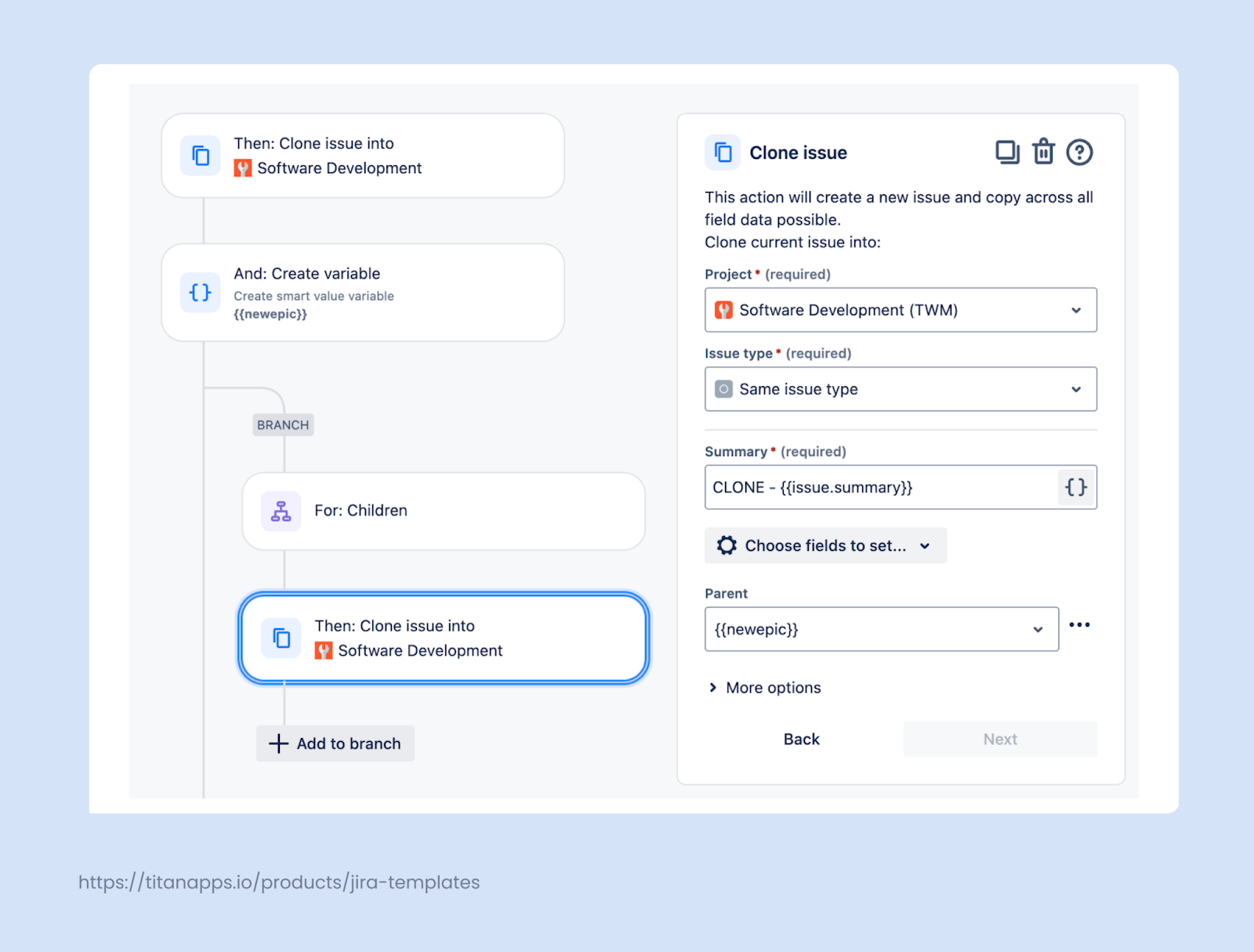The image size is (1254, 952).
Task: Click the duplicate component icon near the trash
Action: [1006, 152]
